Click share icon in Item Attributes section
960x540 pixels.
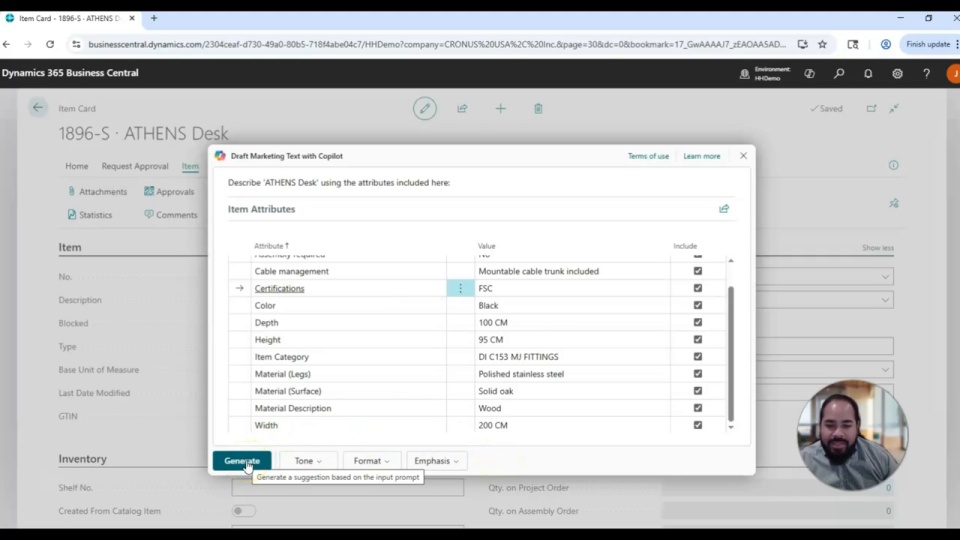pos(724,209)
